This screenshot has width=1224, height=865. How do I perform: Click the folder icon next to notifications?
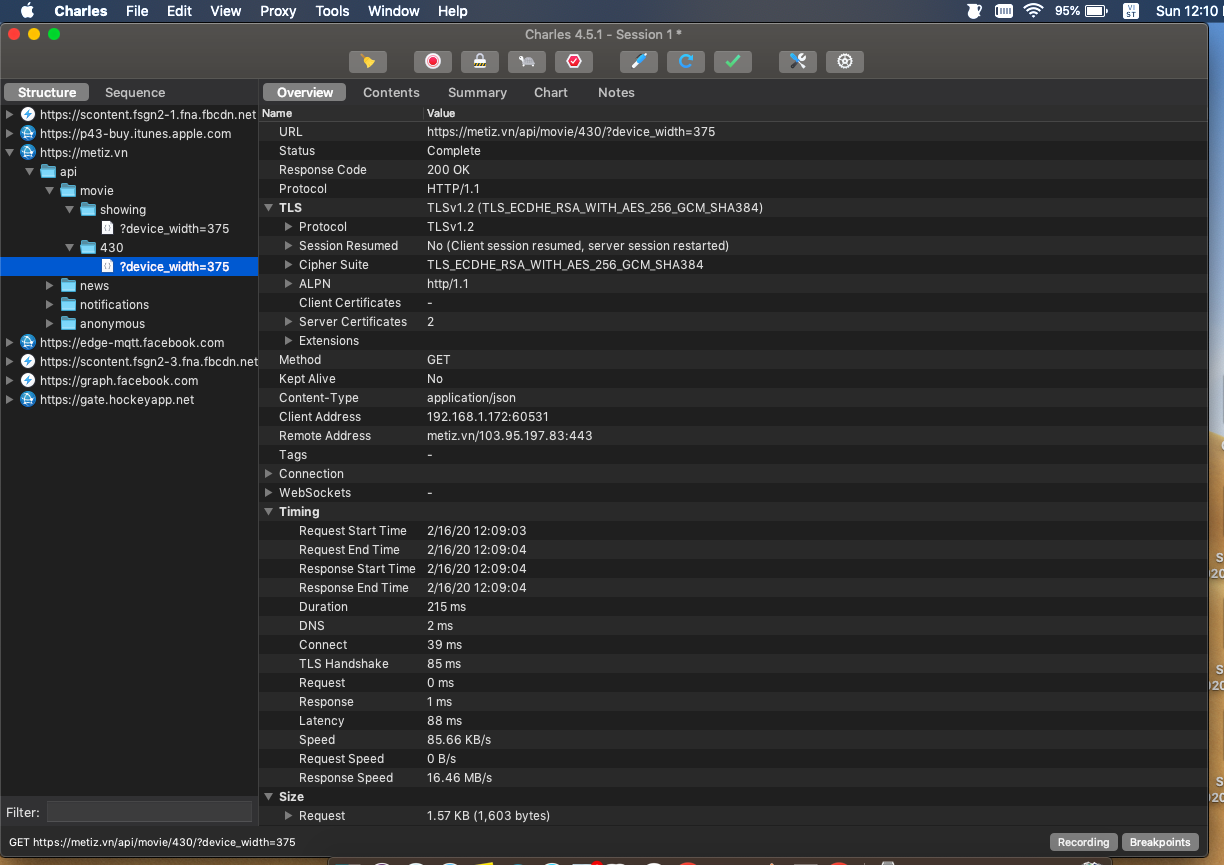tap(68, 305)
